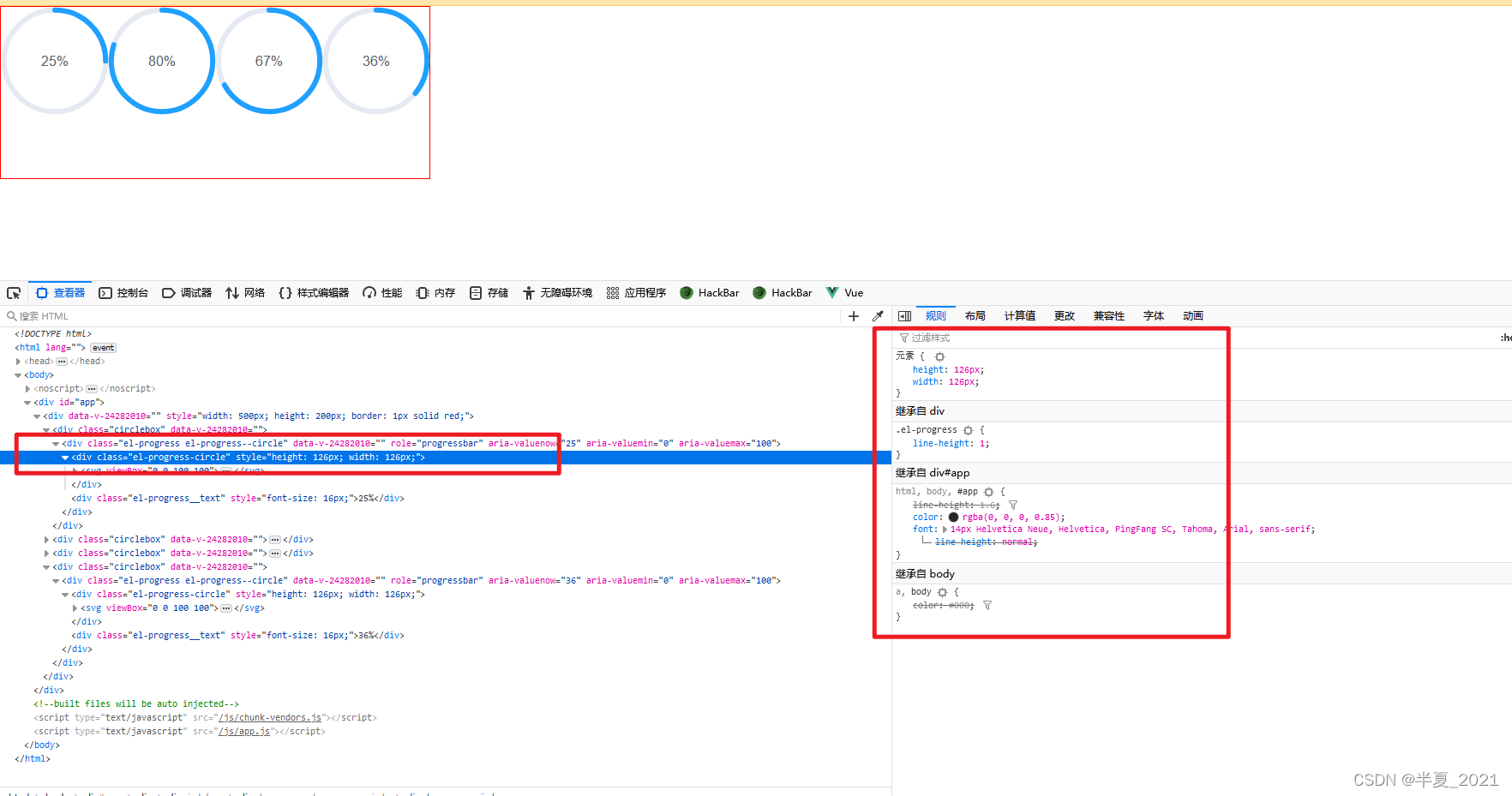
Task: Open the 无障碍环境 accessibility panel
Action: (557, 293)
